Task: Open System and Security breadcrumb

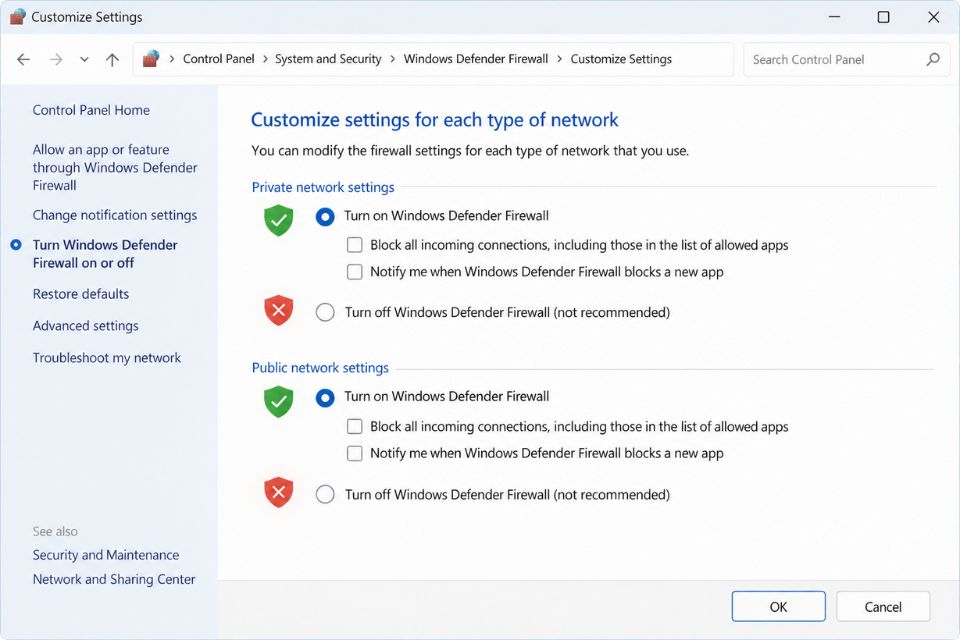Action: (328, 59)
